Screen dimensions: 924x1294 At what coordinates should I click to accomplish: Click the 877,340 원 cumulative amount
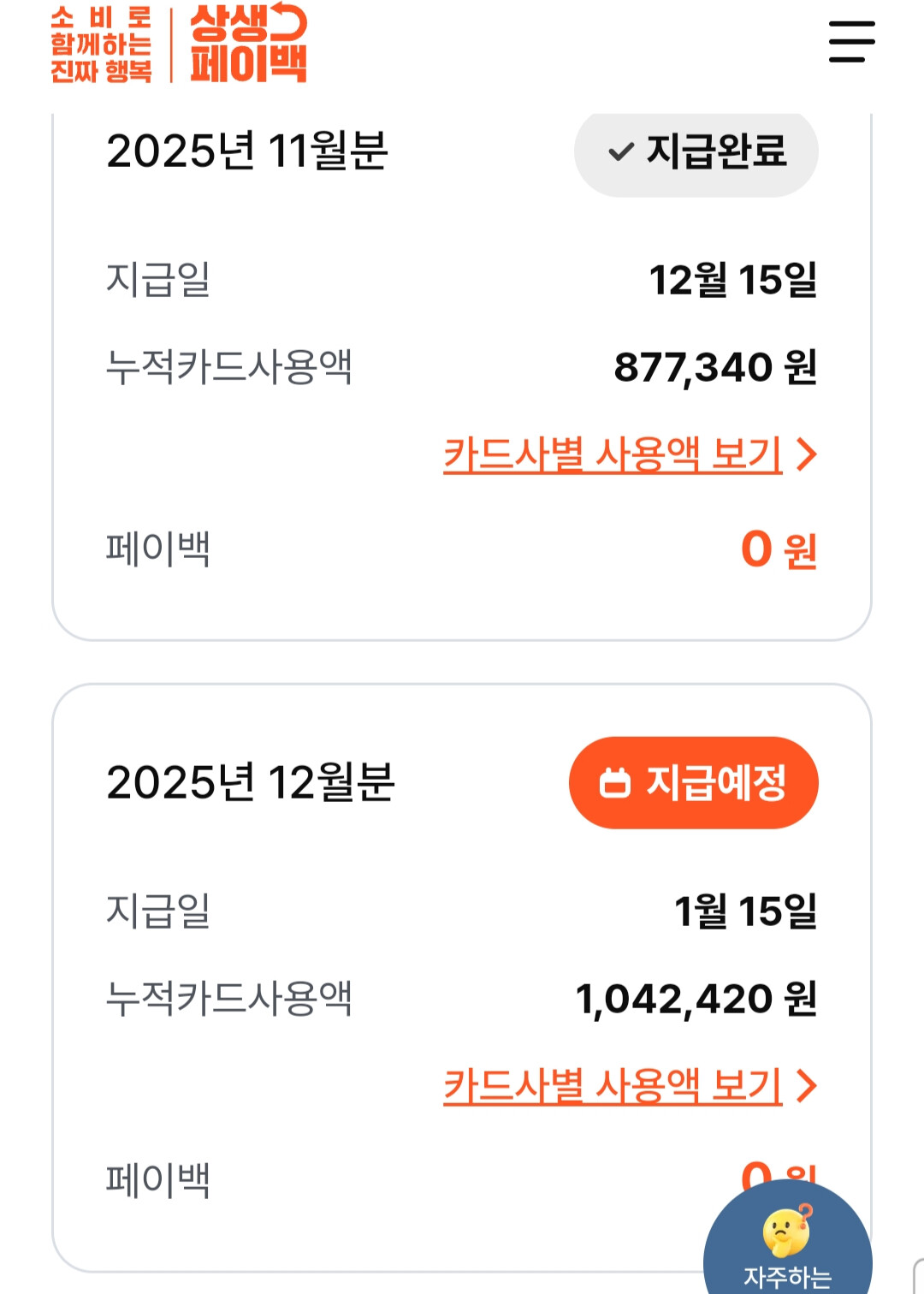(x=715, y=367)
